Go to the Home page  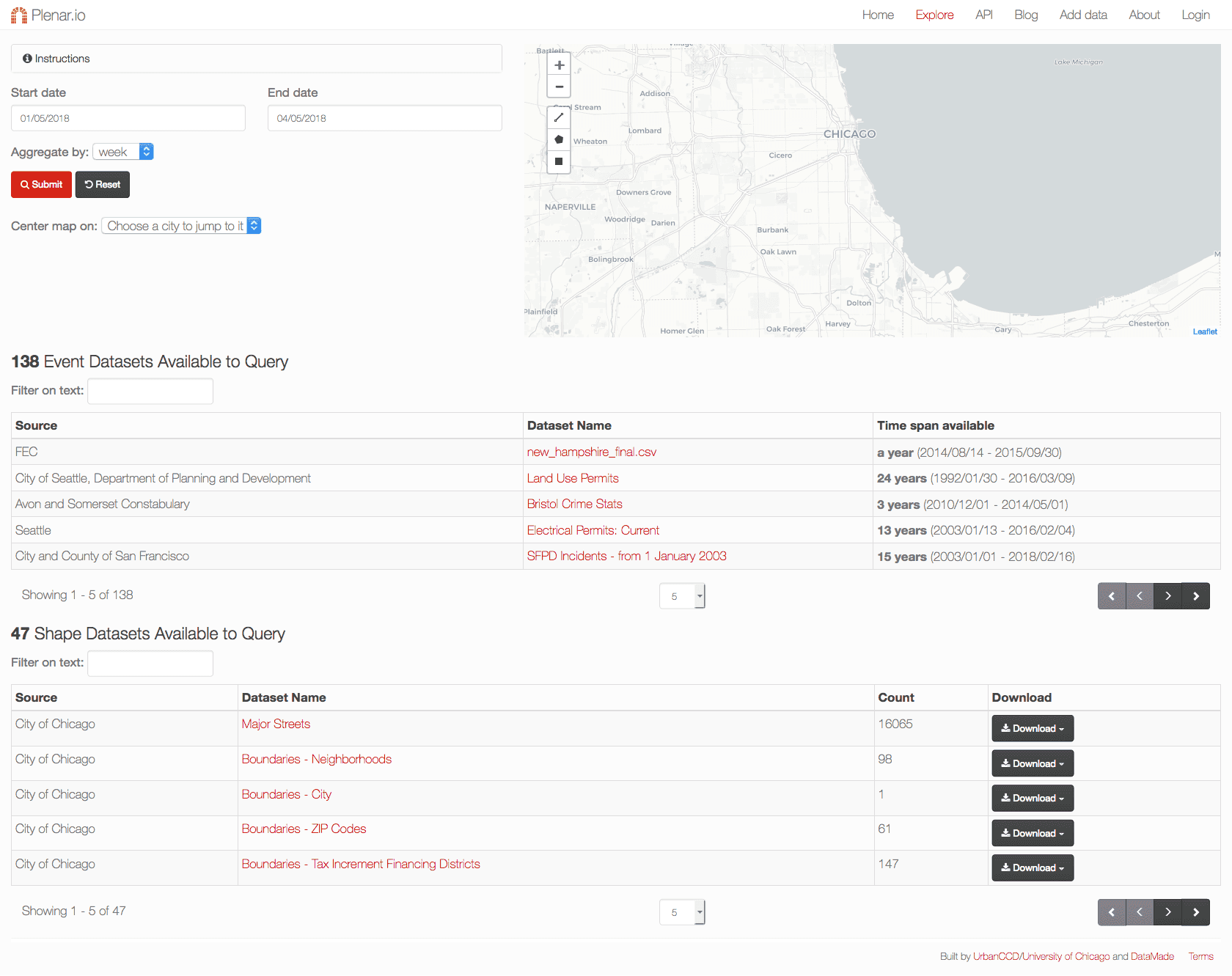point(878,15)
